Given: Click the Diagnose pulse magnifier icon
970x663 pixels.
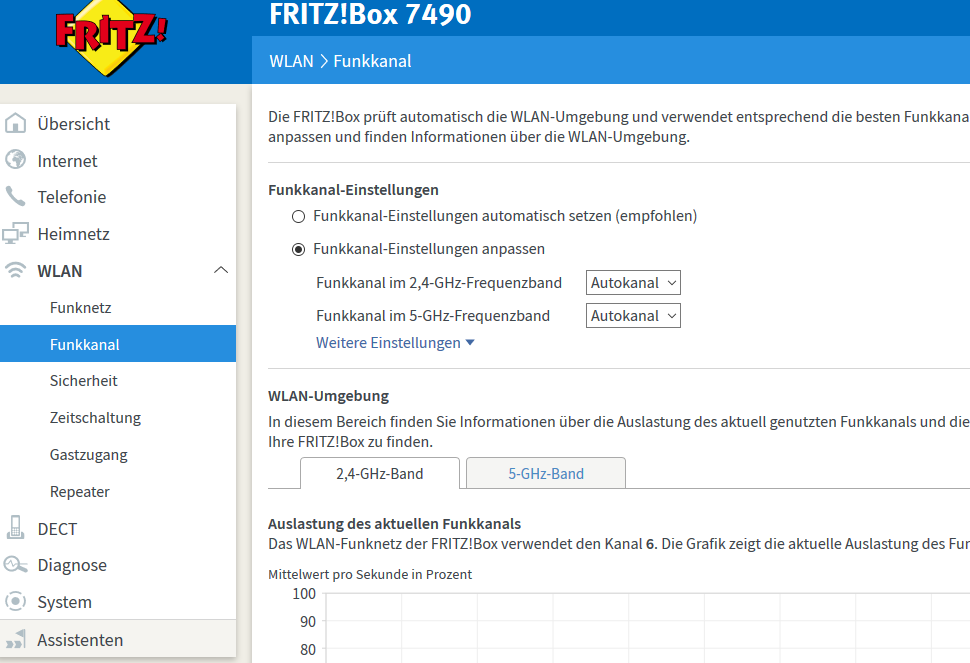Looking at the screenshot, I should tap(15, 564).
